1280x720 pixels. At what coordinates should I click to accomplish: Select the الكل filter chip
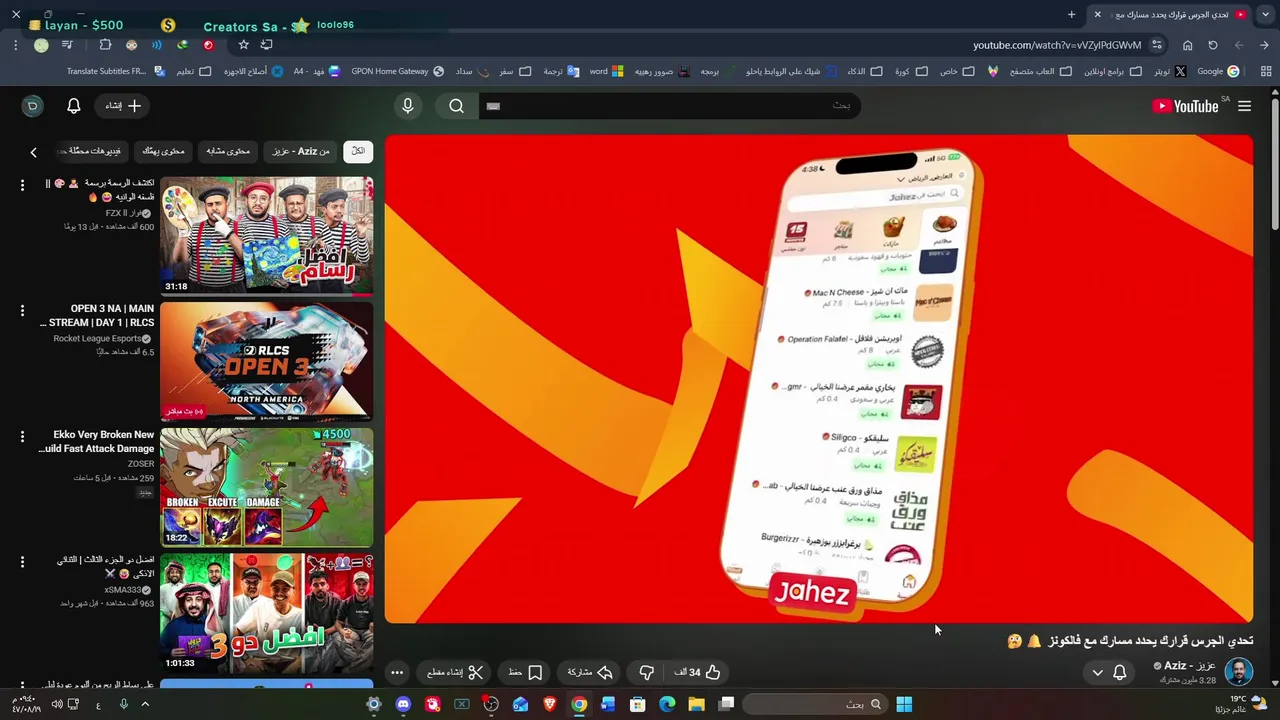358,151
